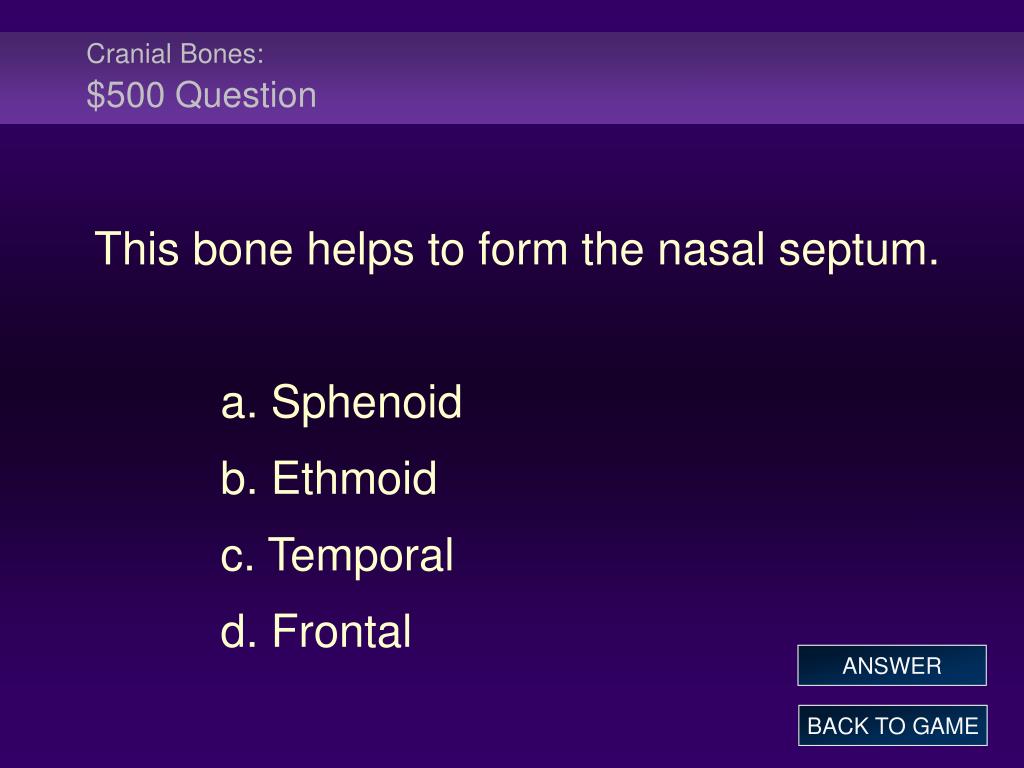
Task: Click the word 'nasal' in the question
Action: pyautogui.click(x=711, y=249)
